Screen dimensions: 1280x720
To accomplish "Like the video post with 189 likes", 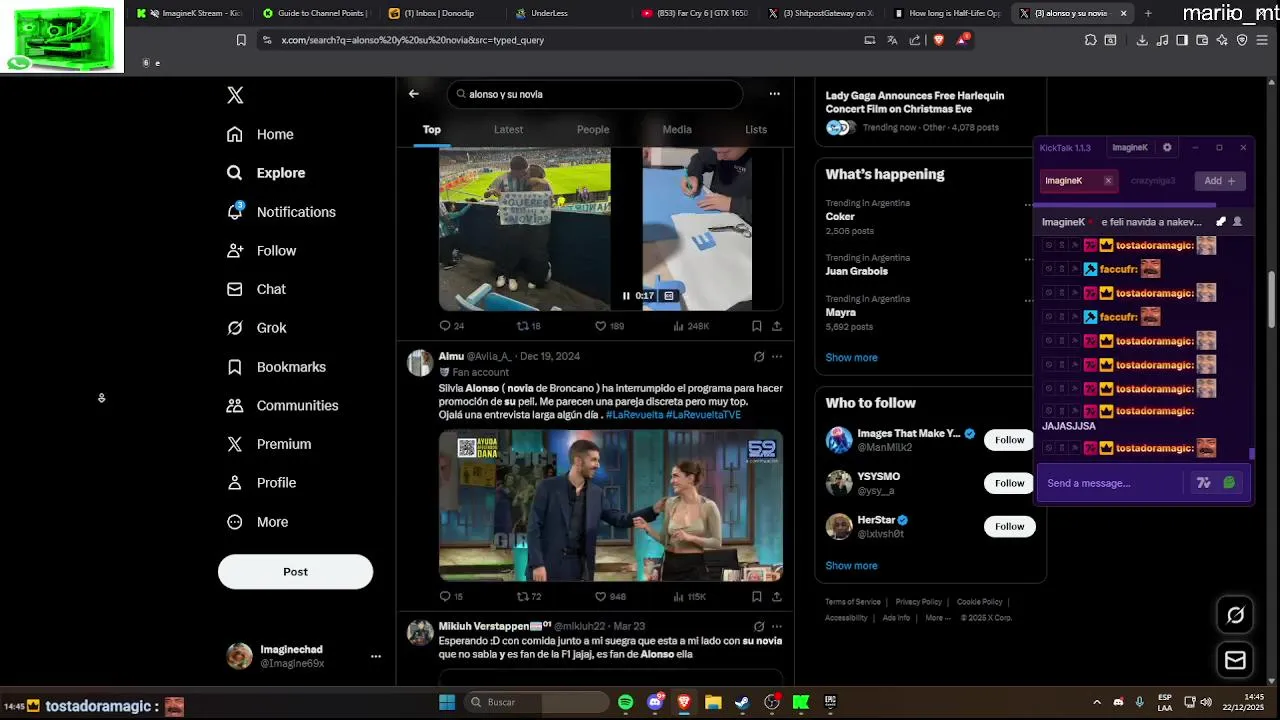I will coord(609,326).
